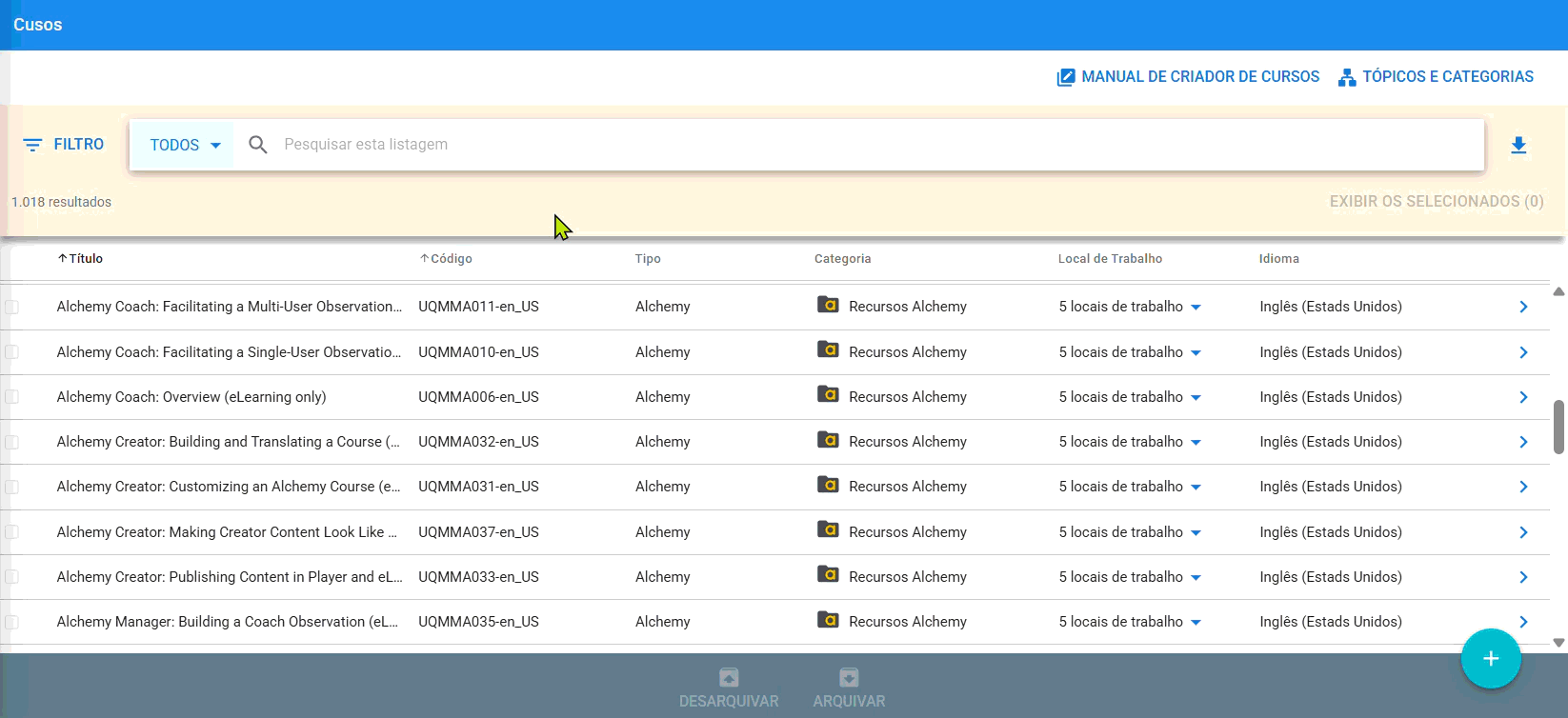Click the vertical scrollbar thumb

click(1558, 427)
